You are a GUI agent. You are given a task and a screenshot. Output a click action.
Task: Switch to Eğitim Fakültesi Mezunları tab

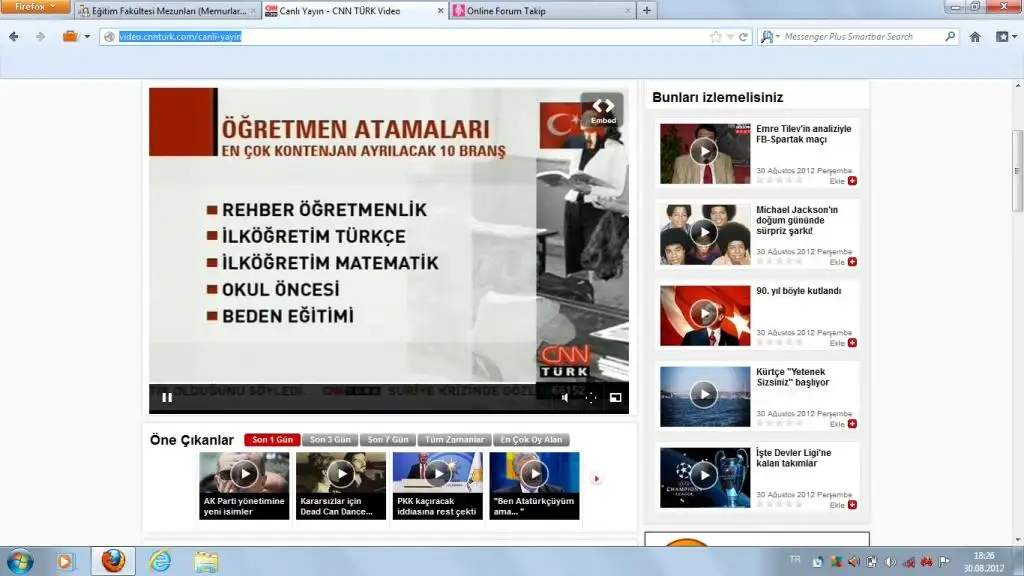click(167, 10)
